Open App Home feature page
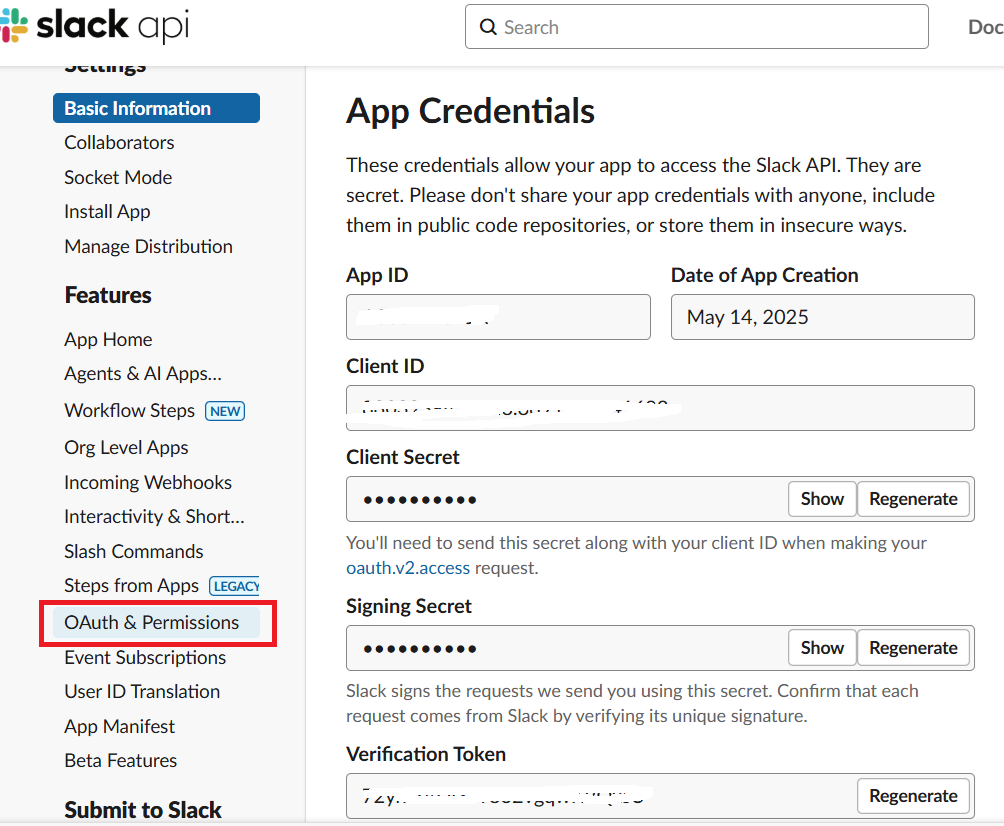This screenshot has height=826, width=1004. [108, 339]
